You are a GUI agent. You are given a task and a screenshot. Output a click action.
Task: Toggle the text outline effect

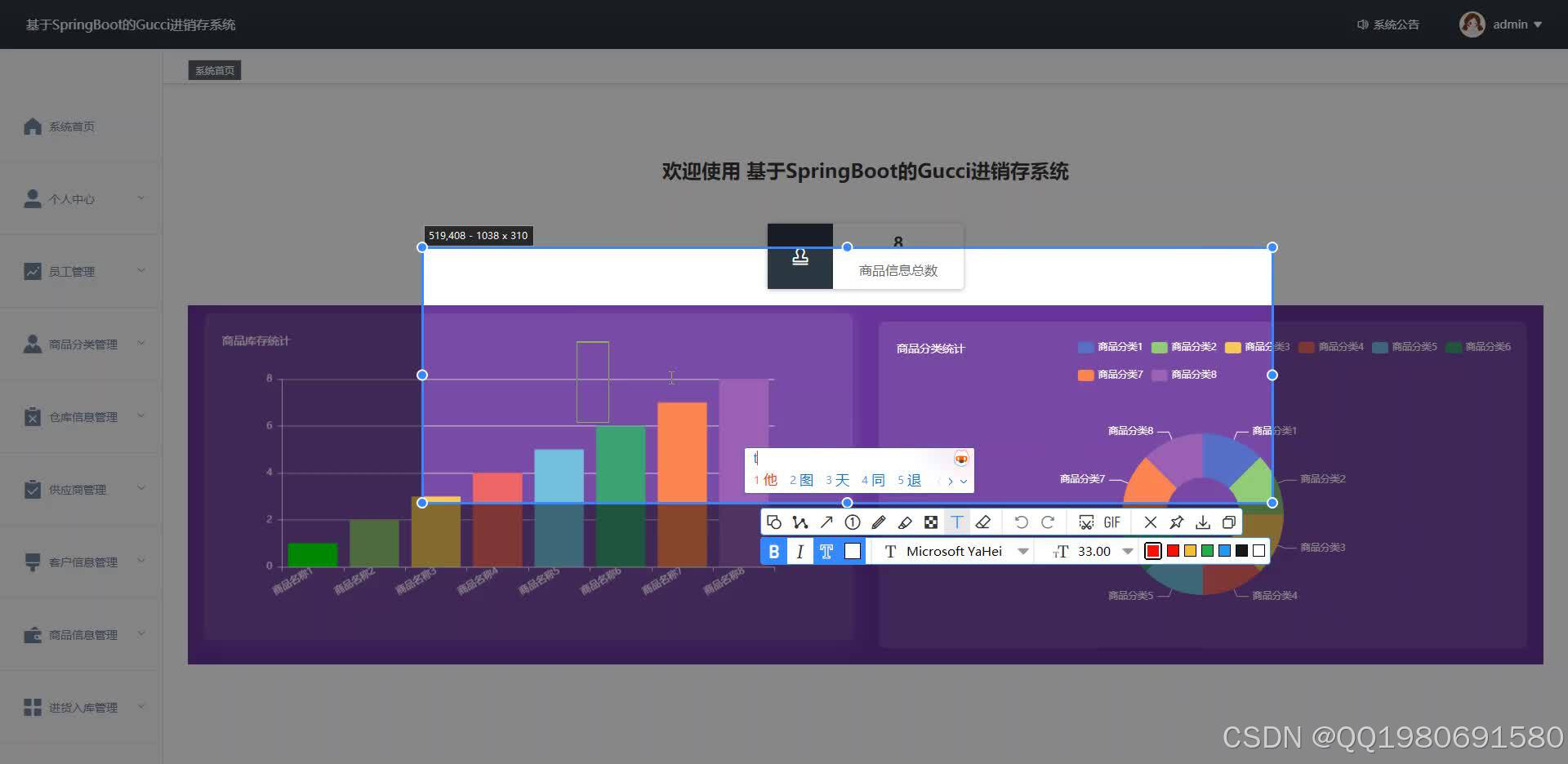point(826,552)
